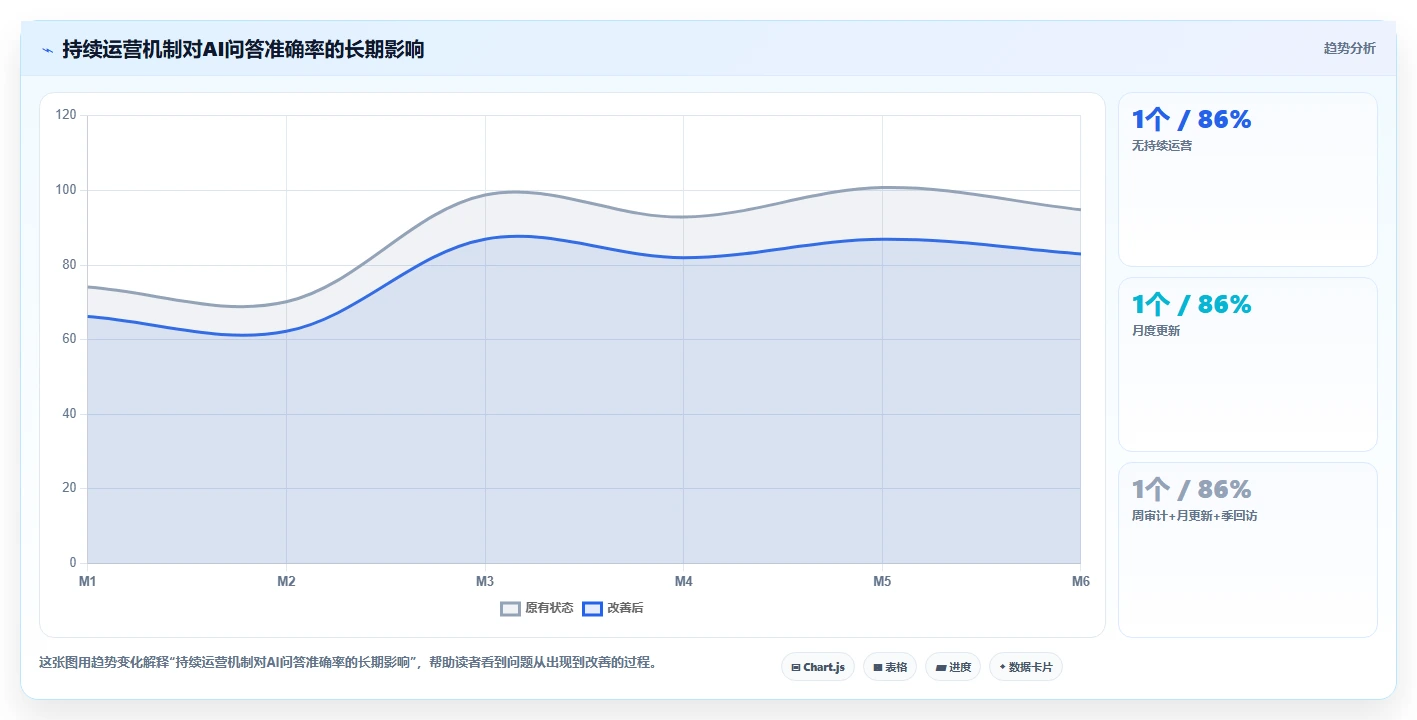Select the 进度 tag chip
1417x720 pixels.
click(x=953, y=667)
